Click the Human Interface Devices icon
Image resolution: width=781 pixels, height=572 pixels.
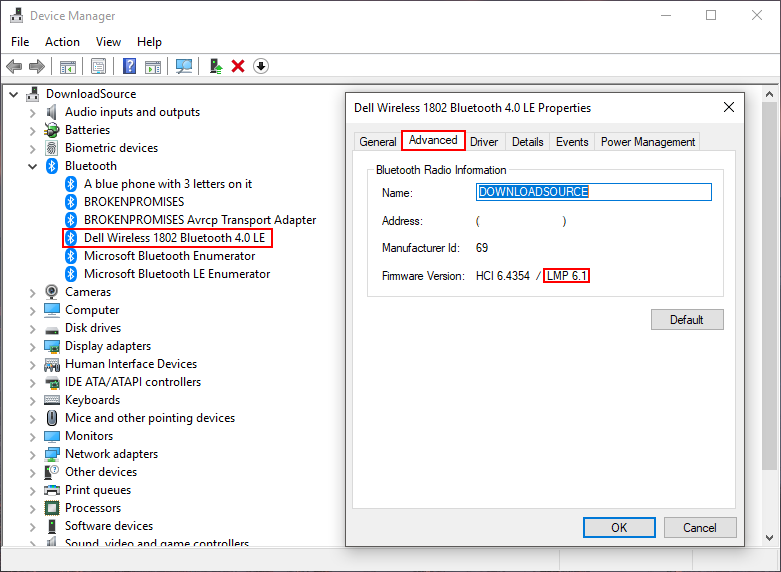point(52,364)
